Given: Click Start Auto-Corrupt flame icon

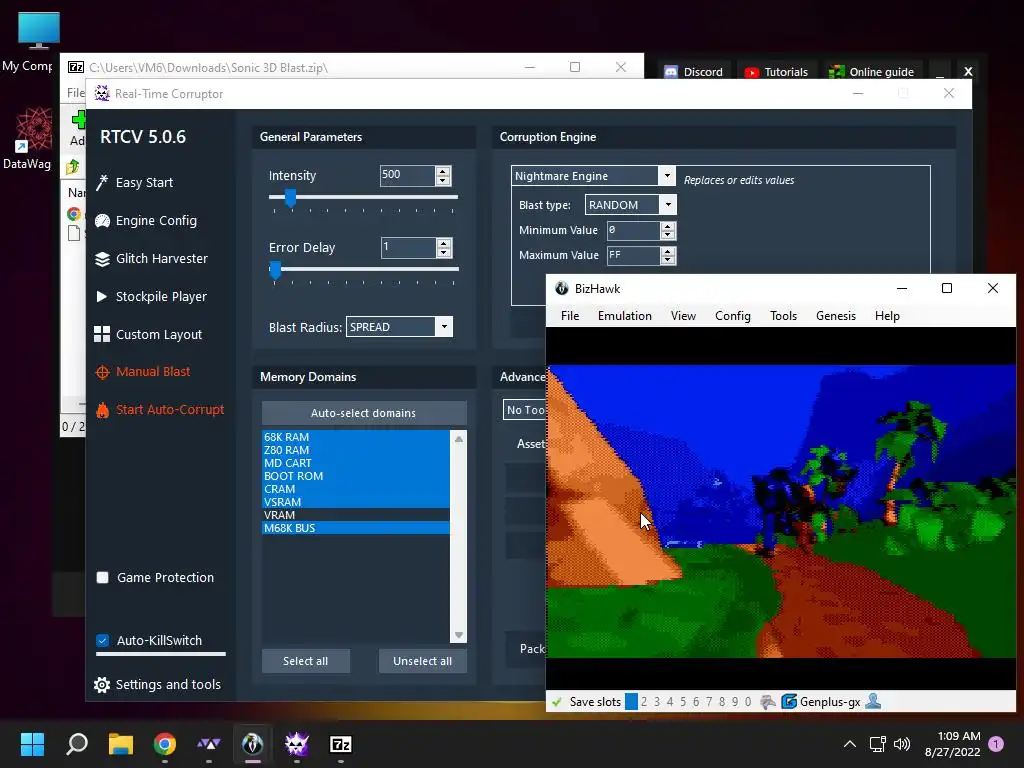Looking at the screenshot, I should coord(102,409).
